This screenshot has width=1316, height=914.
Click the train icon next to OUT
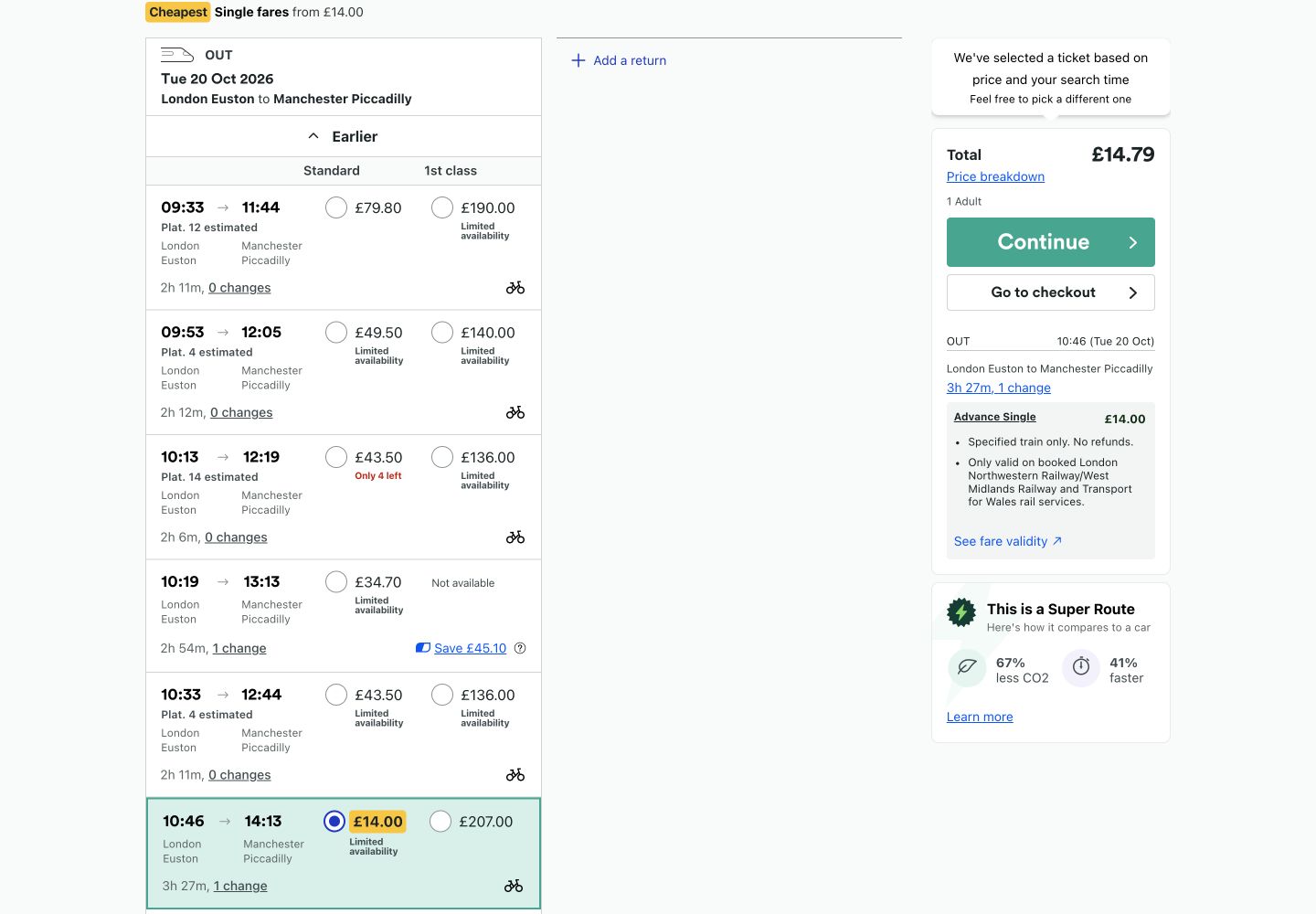point(177,55)
